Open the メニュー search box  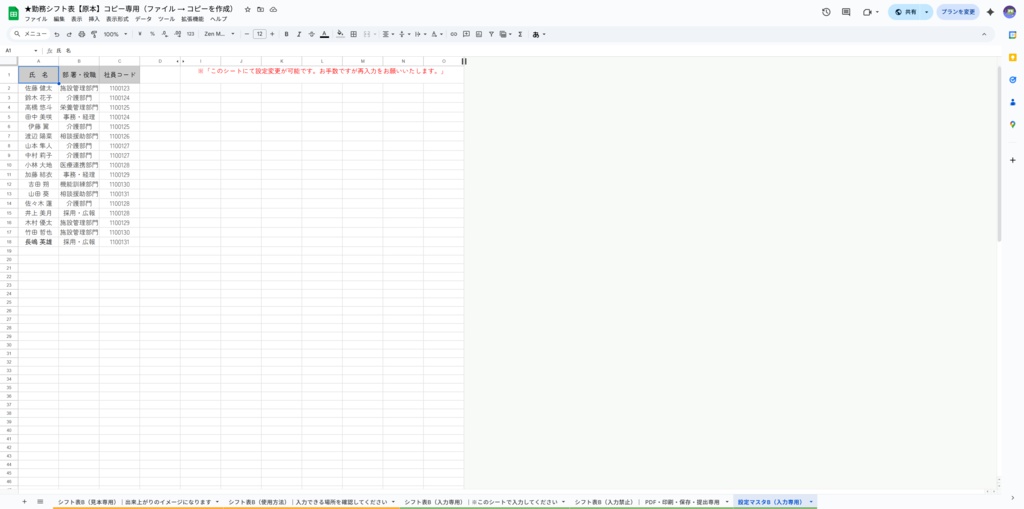coord(30,34)
